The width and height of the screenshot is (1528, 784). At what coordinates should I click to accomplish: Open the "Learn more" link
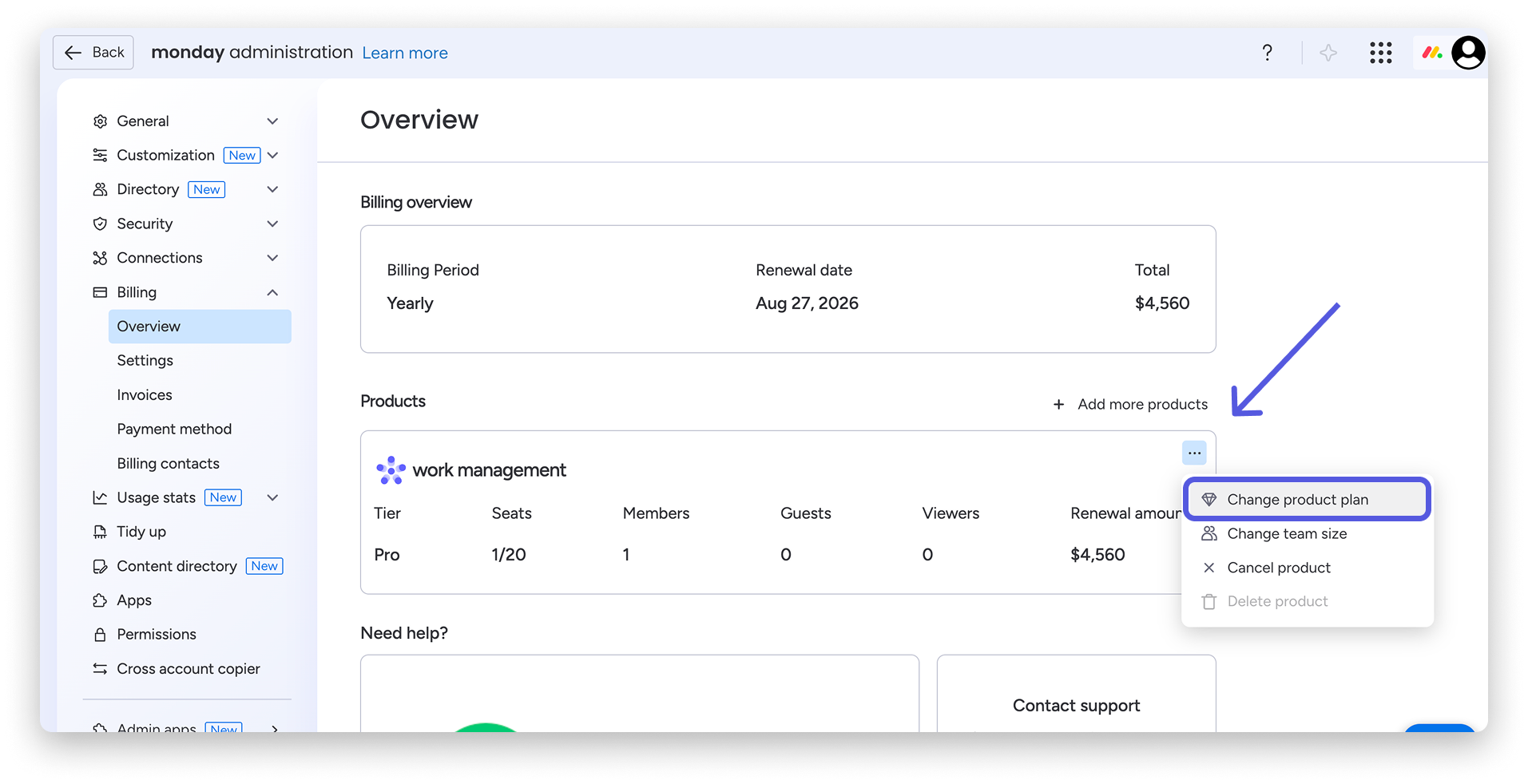[405, 53]
